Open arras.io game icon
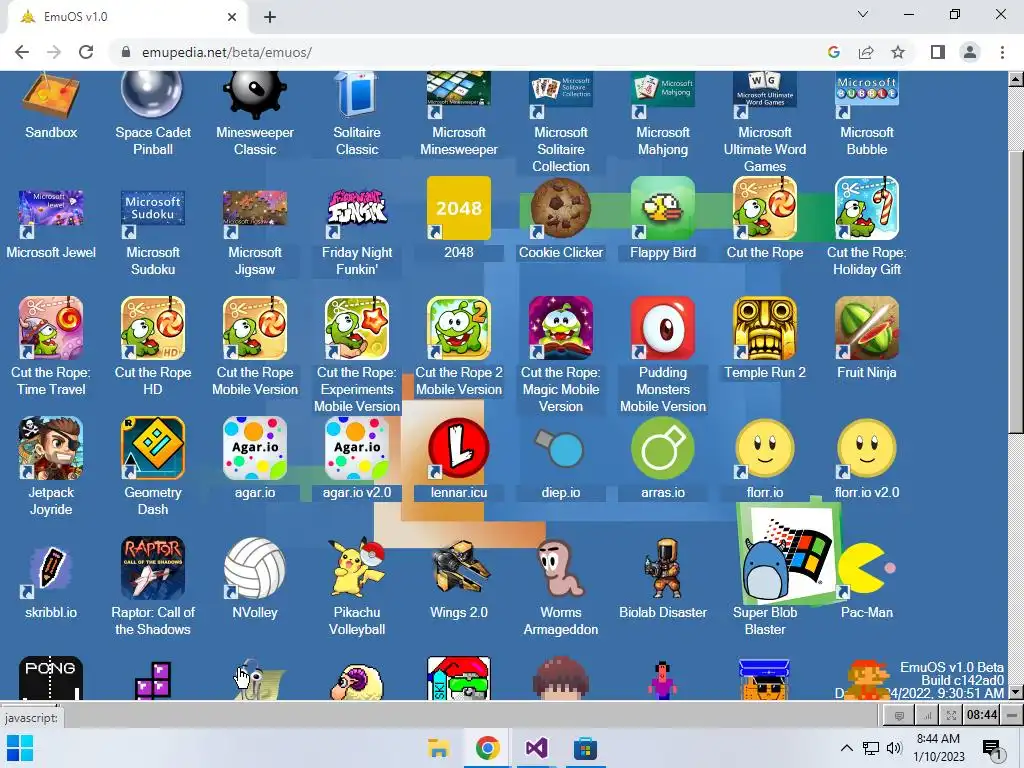This screenshot has width=1024, height=768. click(x=662, y=448)
